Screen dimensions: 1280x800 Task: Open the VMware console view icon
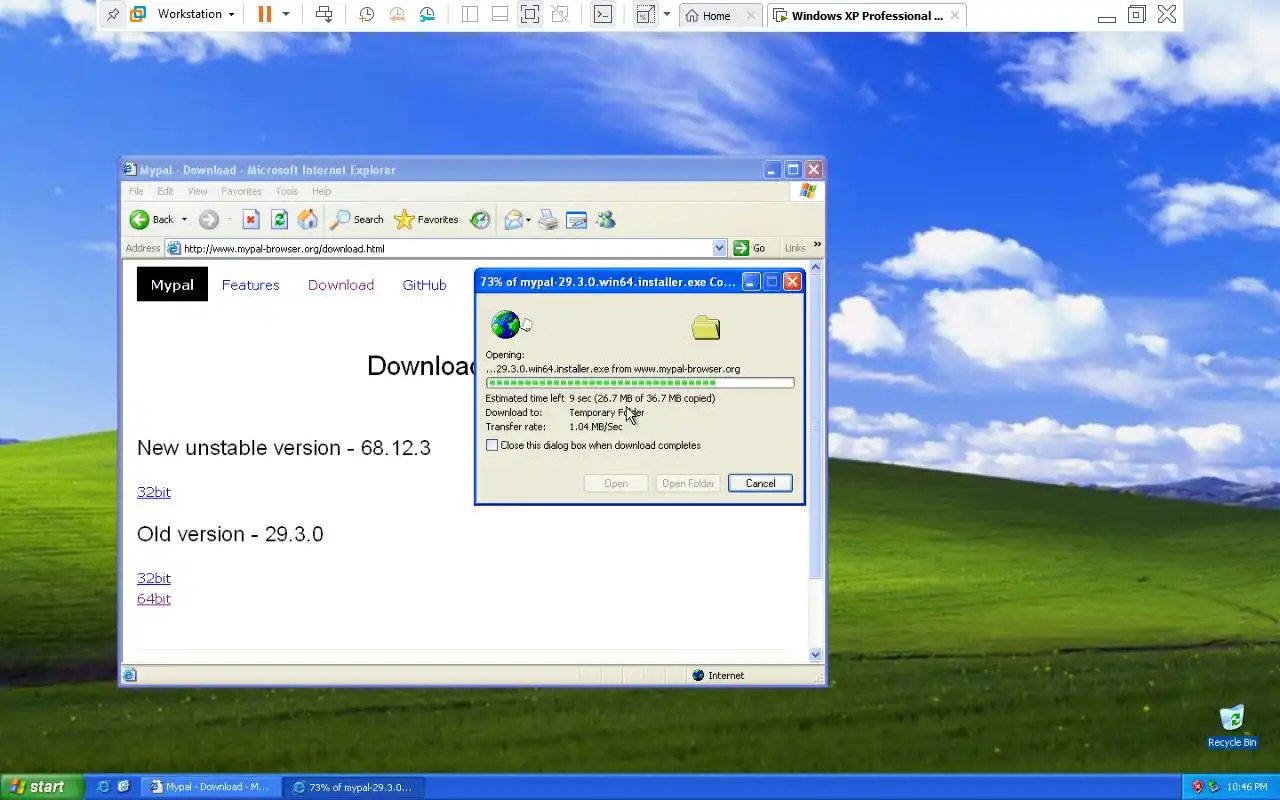[x=602, y=14]
